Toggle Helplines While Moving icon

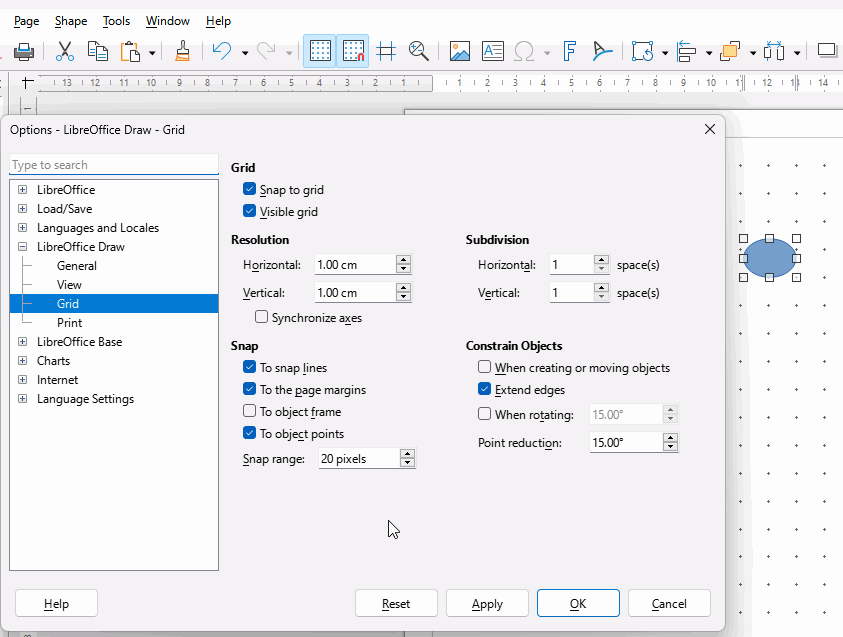click(386, 52)
